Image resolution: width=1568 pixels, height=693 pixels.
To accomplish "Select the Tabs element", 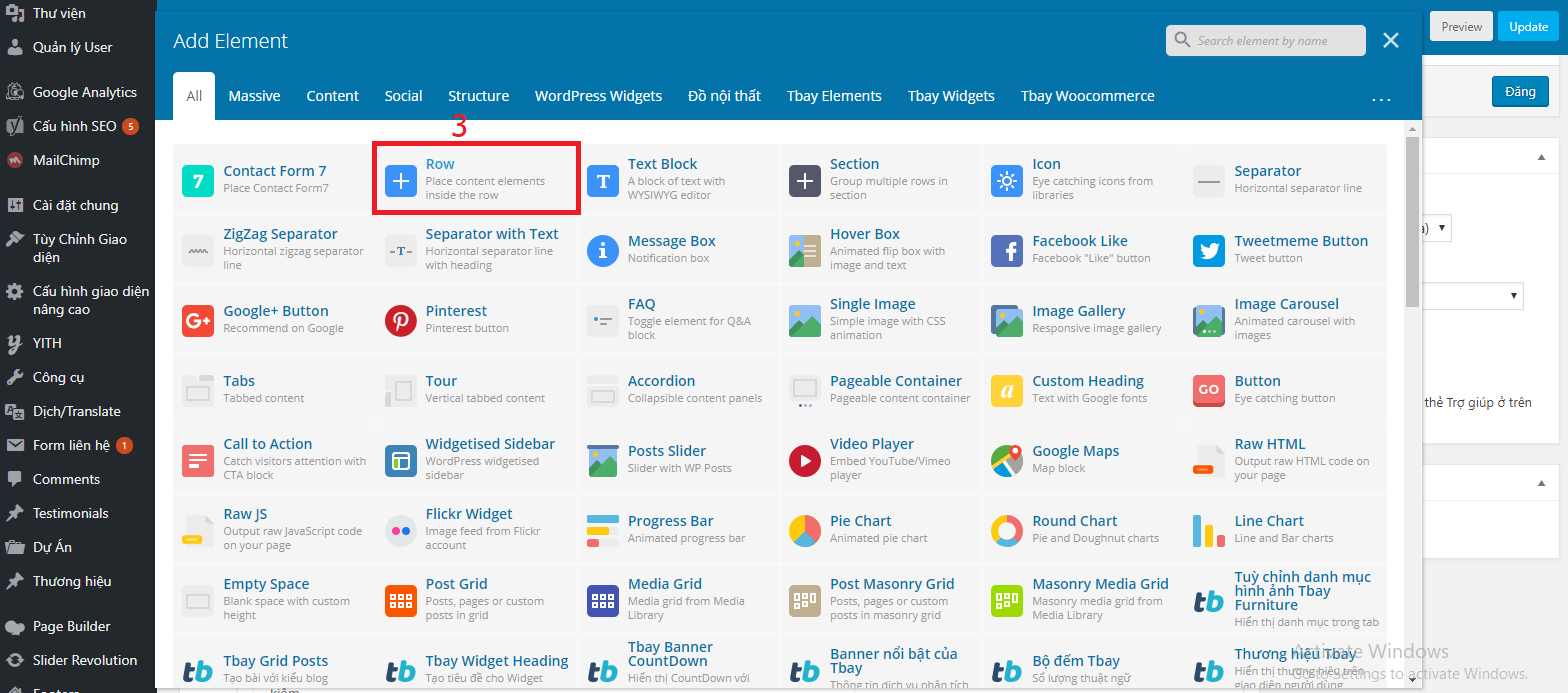I will pyautogui.click(x=274, y=388).
